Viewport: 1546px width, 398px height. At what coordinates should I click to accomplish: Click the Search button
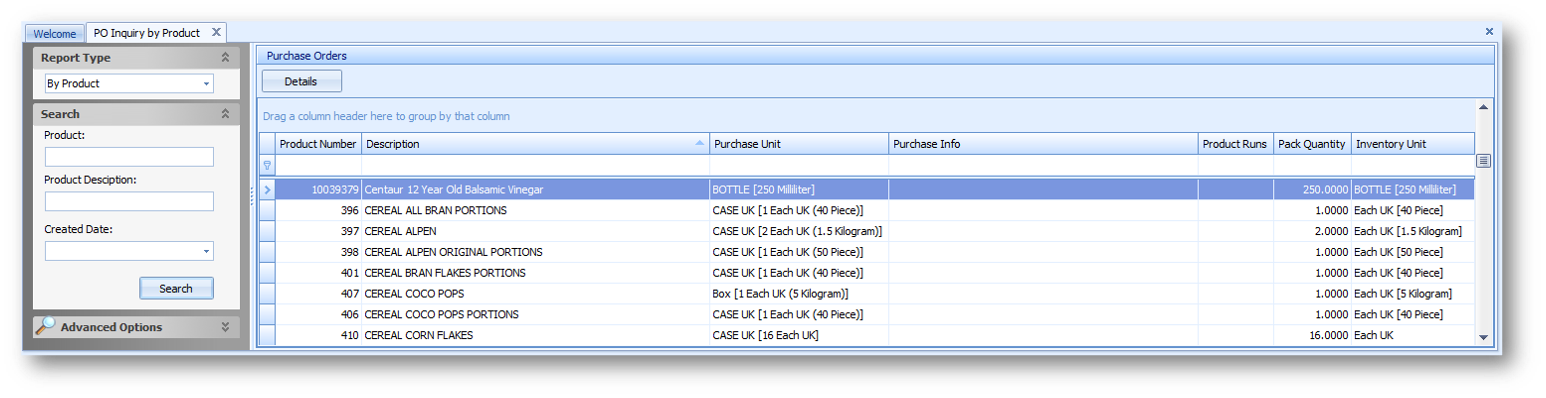click(176, 288)
